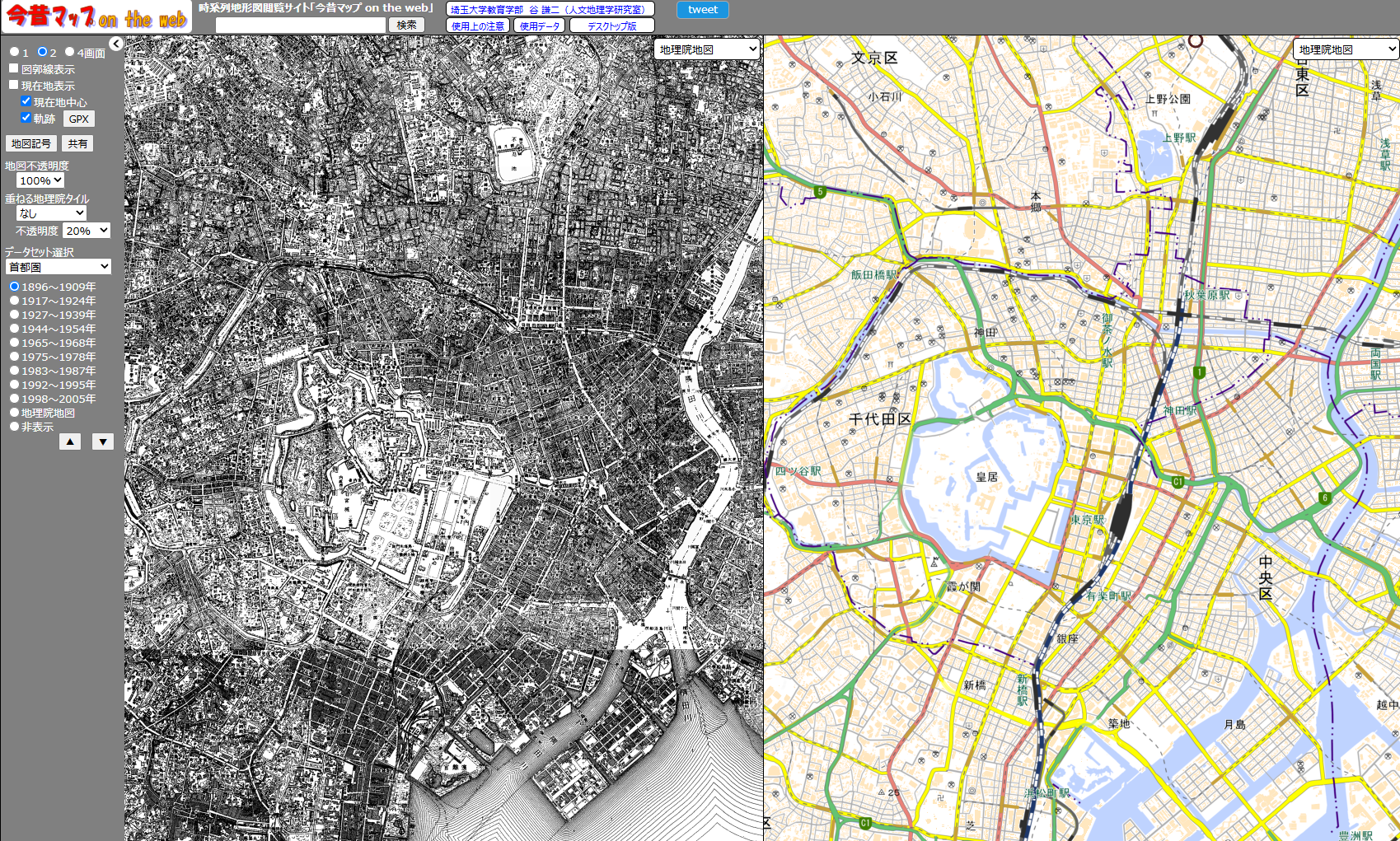Viewport: 1400px width, 841px height.
Task: Collapse the sidebar with the left chevron icon
Action: tap(116, 44)
